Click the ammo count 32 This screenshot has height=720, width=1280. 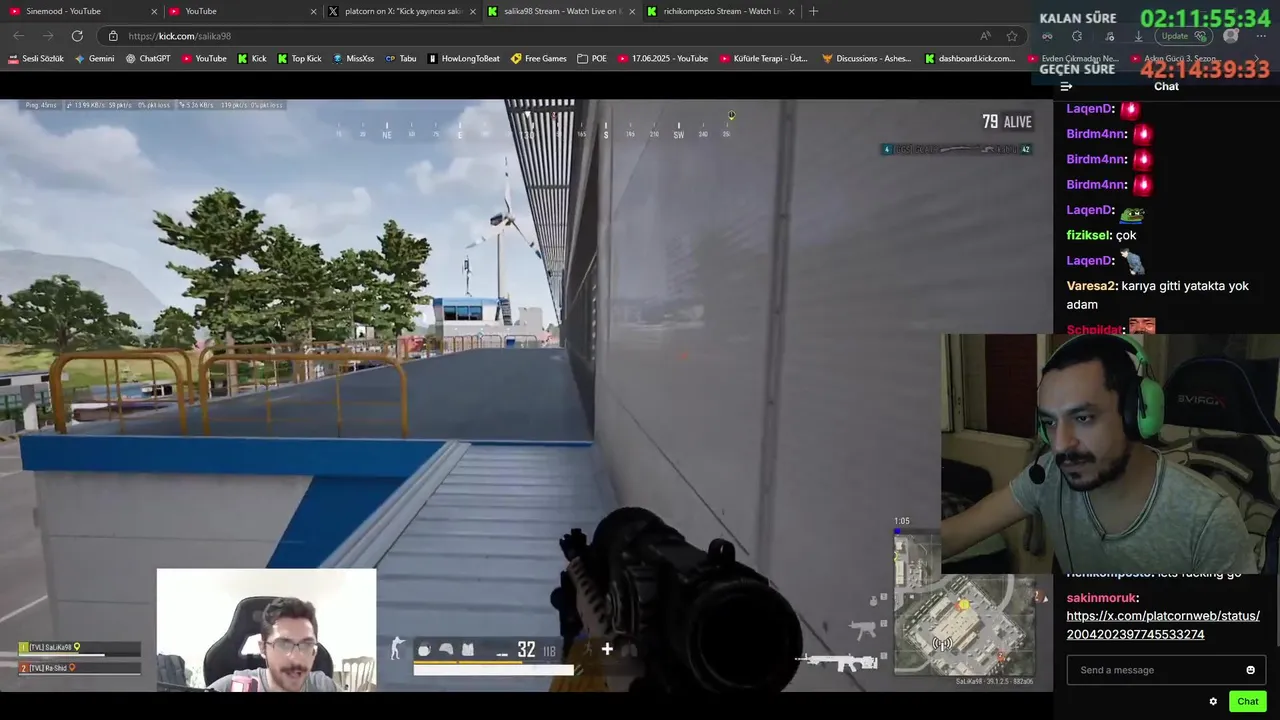click(x=526, y=650)
